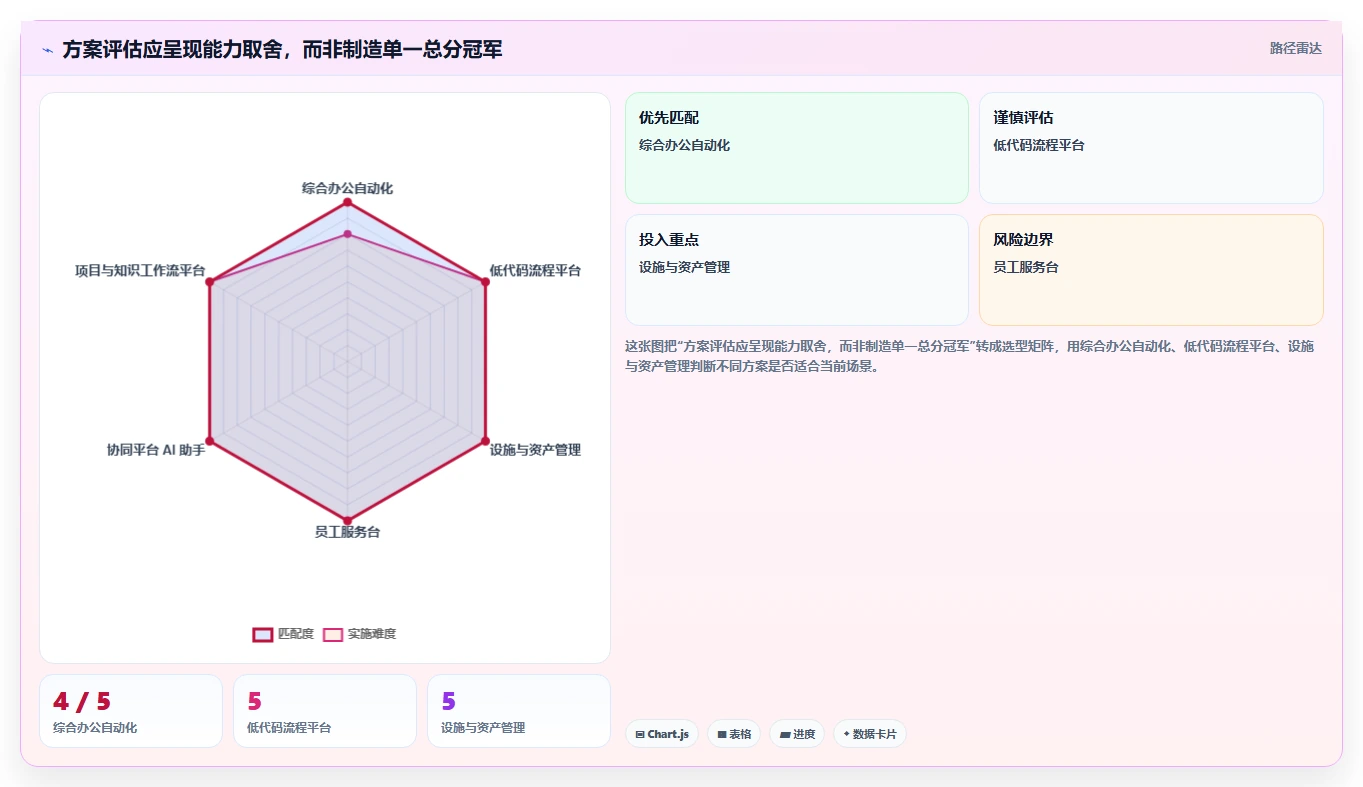Click the 协同平台 AI 助手 radar axis label

156,450
